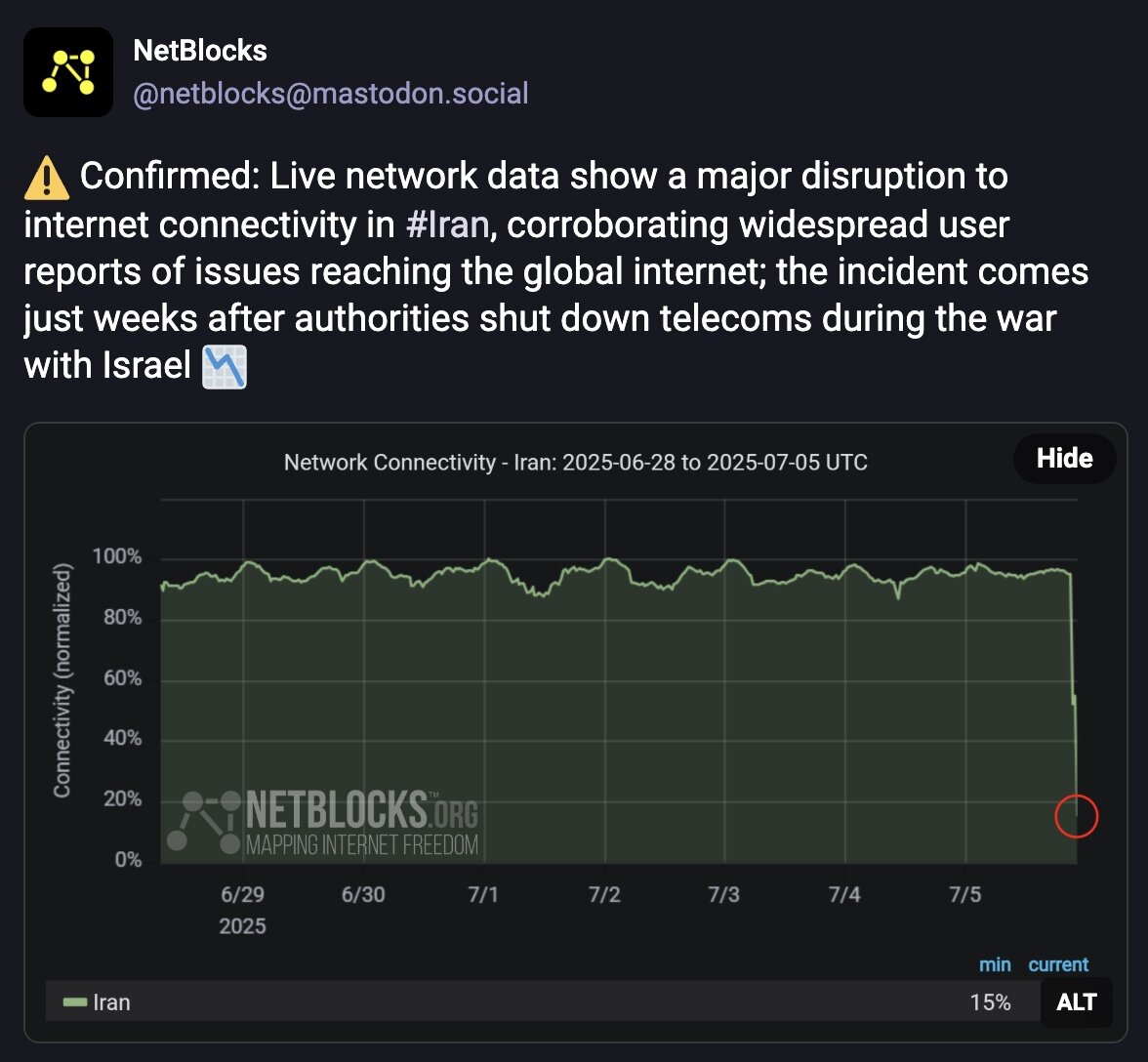Click the green Iran legend swatch
The width and height of the screenshot is (1148, 1062).
(x=75, y=1002)
